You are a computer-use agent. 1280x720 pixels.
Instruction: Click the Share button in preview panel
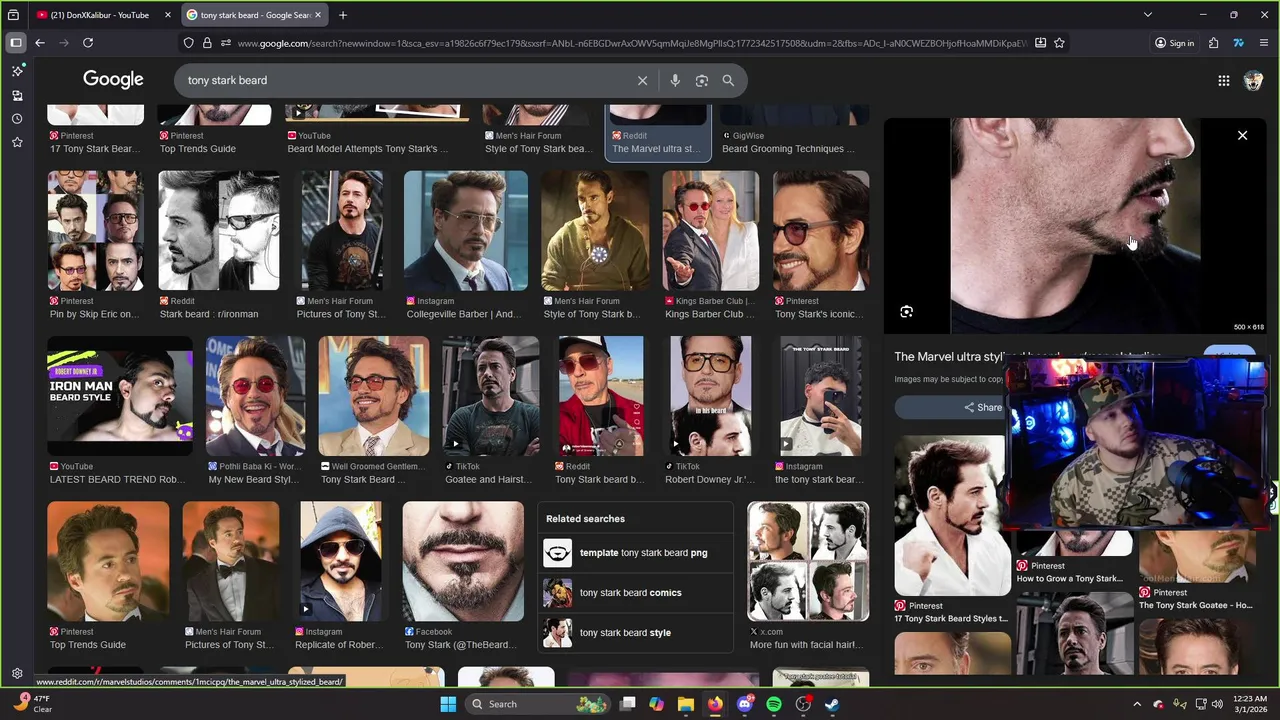pyautogui.click(x=982, y=407)
